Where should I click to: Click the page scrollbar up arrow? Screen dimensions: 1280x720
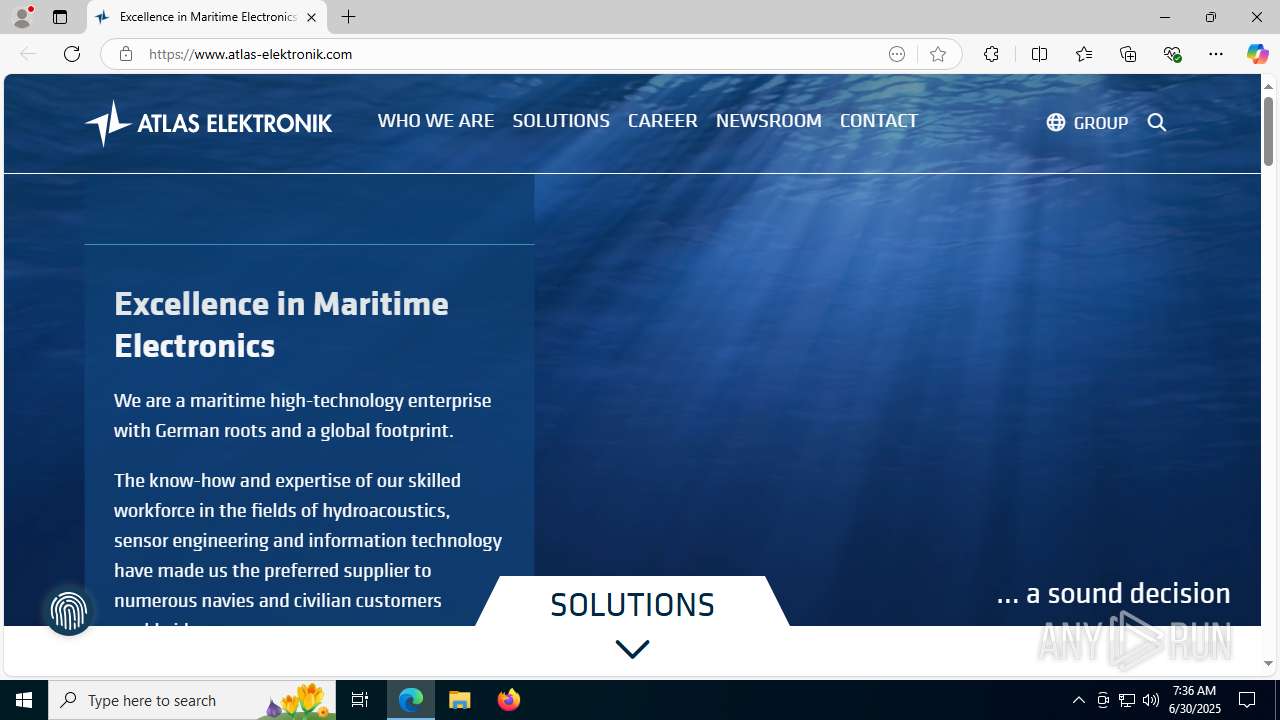point(1268,86)
